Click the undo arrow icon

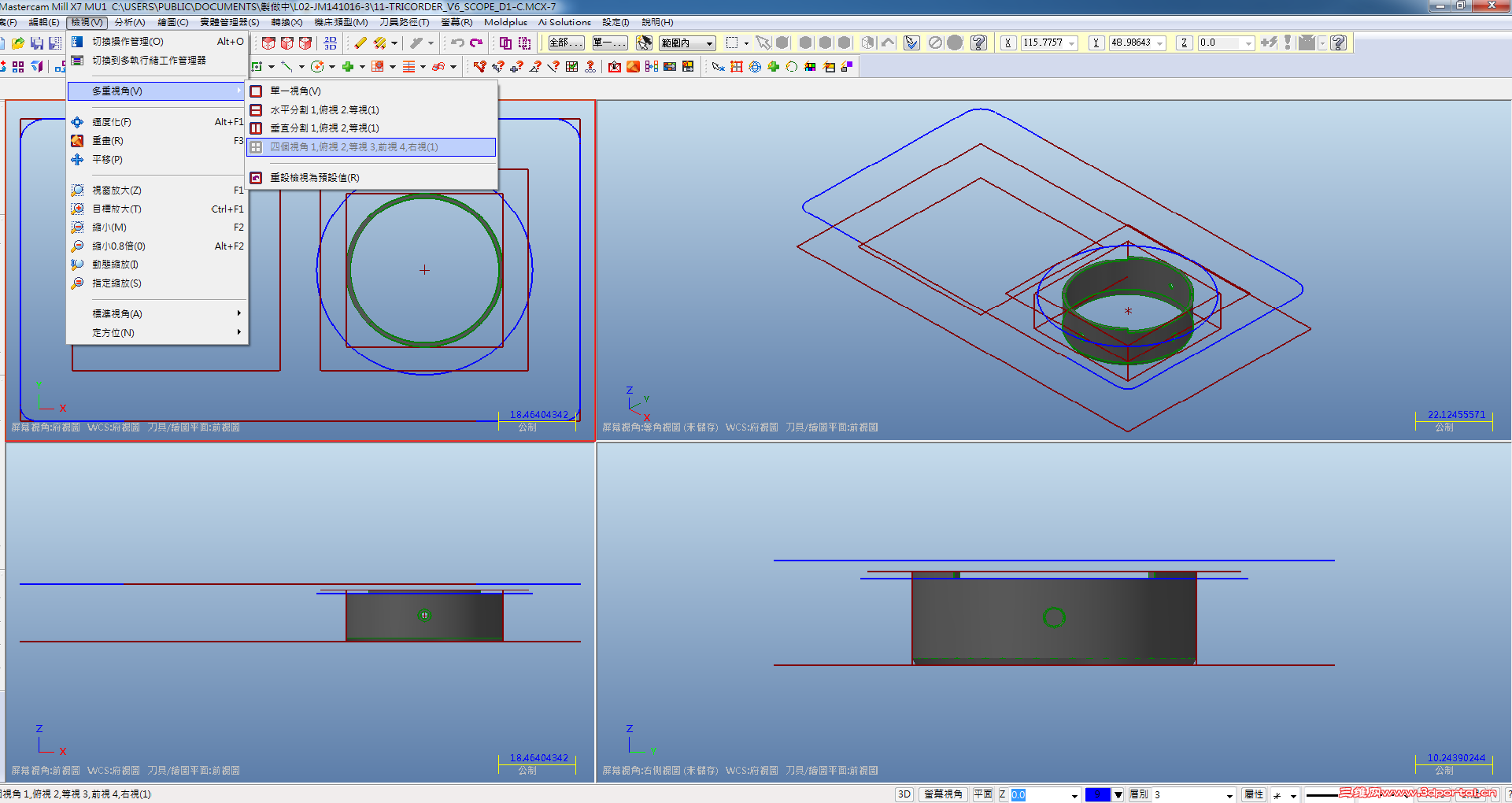coord(457,43)
